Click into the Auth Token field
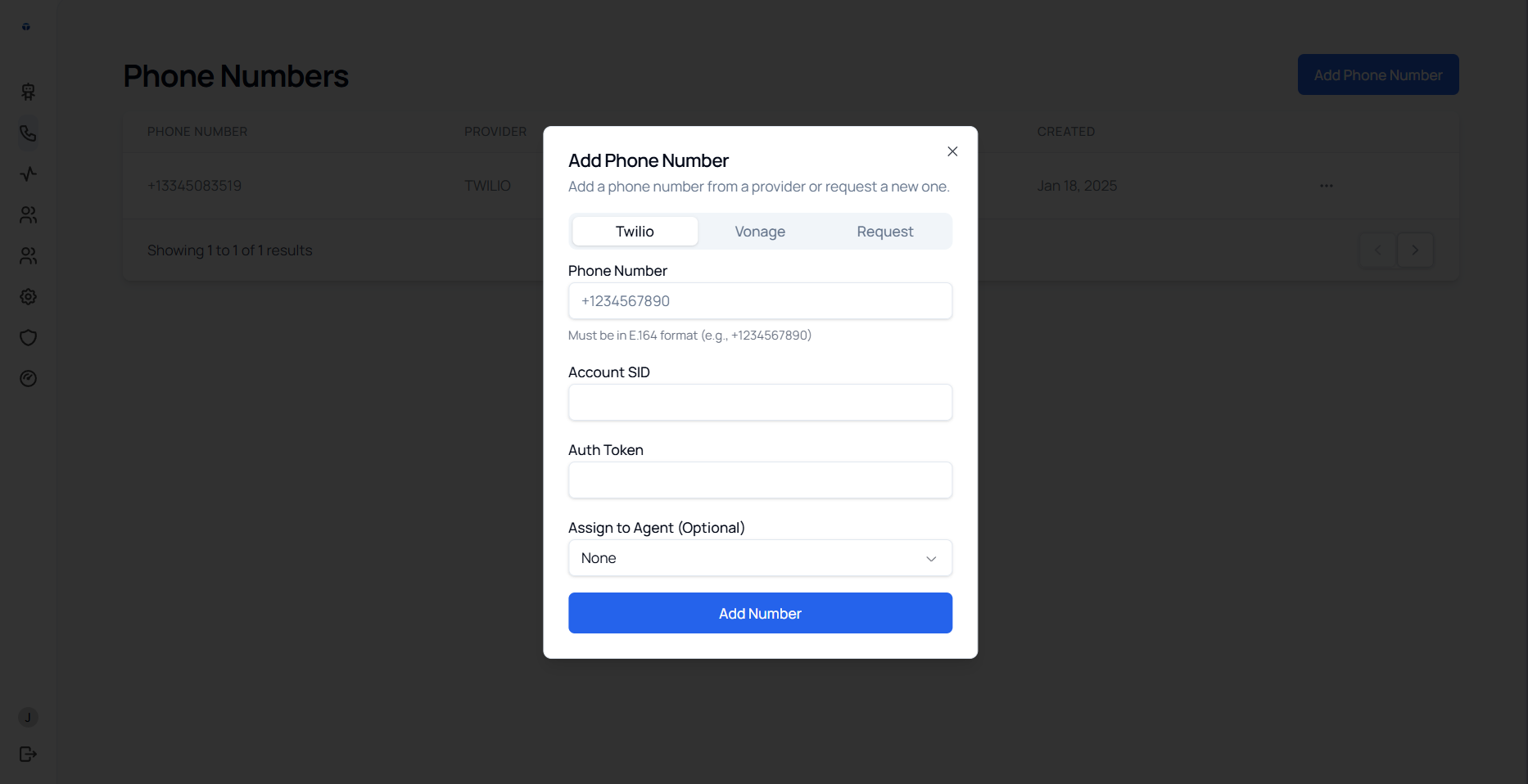1528x784 pixels. tap(760, 480)
